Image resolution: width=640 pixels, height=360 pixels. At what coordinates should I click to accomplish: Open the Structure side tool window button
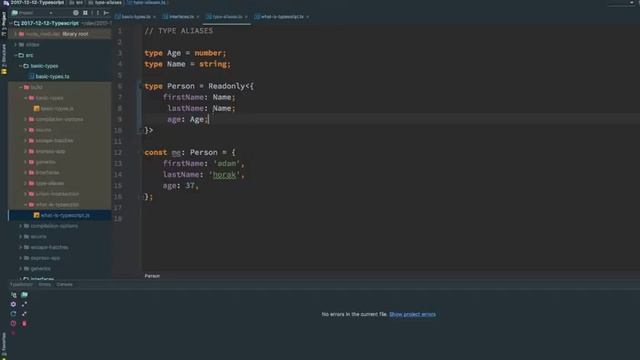(x=4, y=56)
